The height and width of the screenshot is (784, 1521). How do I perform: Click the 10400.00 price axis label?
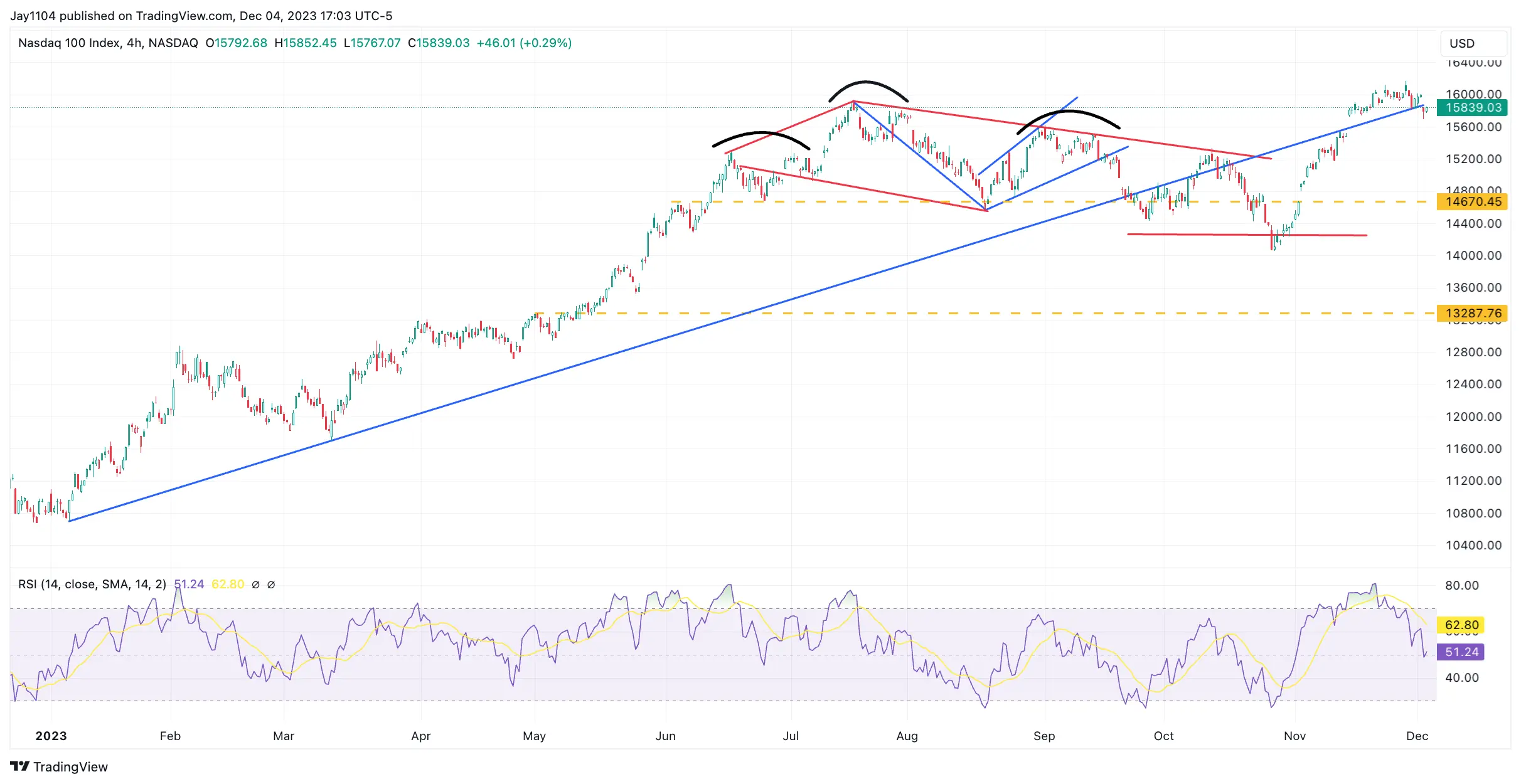pyautogui.click(x=1473, y=545)
